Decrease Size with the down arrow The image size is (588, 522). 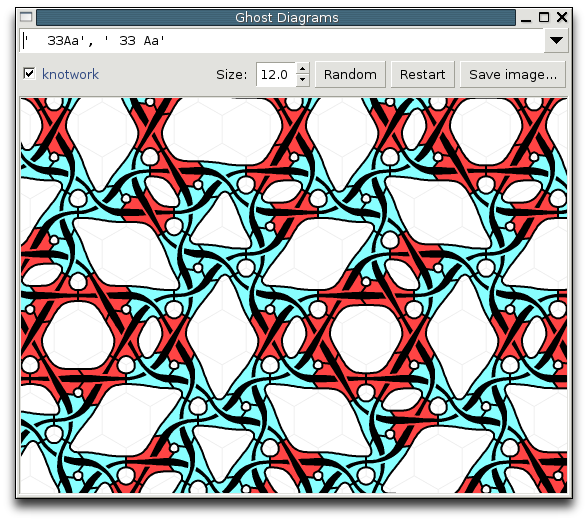(302, 80)
